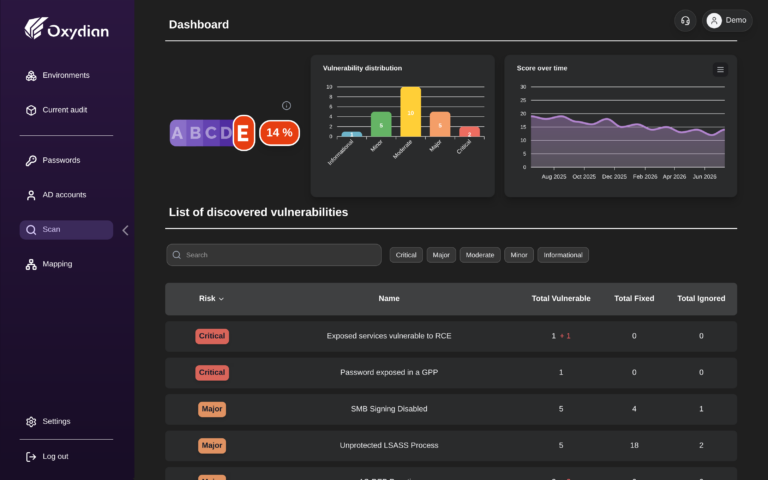Click the Current audit cube icon
Image resolution: width=768 pixels, height=480 pixels.
[x=31, y=110]
